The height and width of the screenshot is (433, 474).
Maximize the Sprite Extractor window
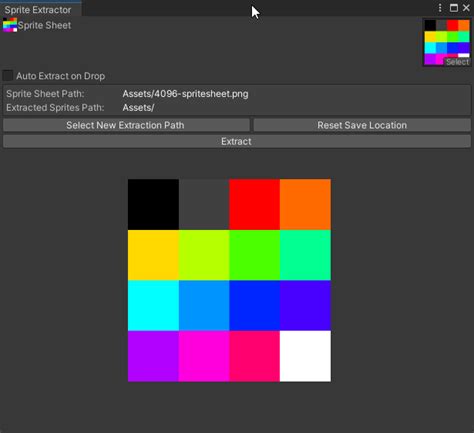(454, 8)
